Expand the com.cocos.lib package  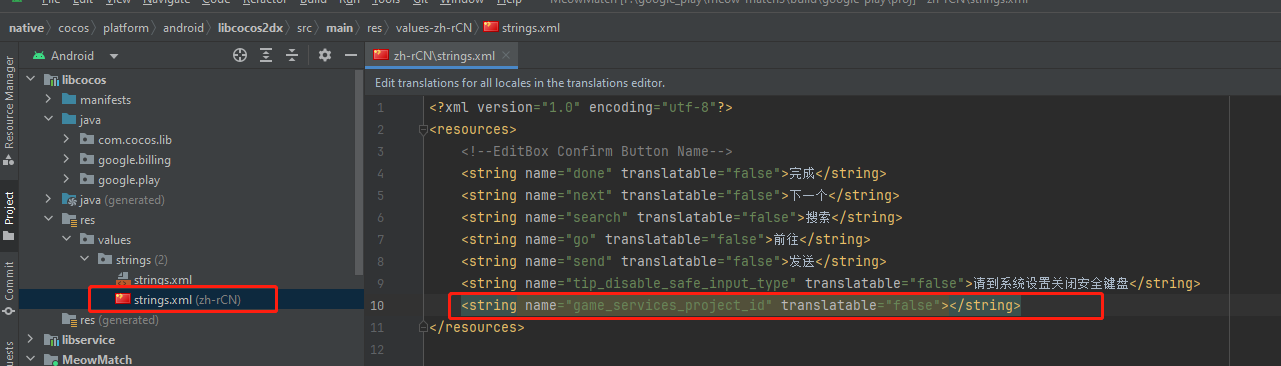coord(66,139)
